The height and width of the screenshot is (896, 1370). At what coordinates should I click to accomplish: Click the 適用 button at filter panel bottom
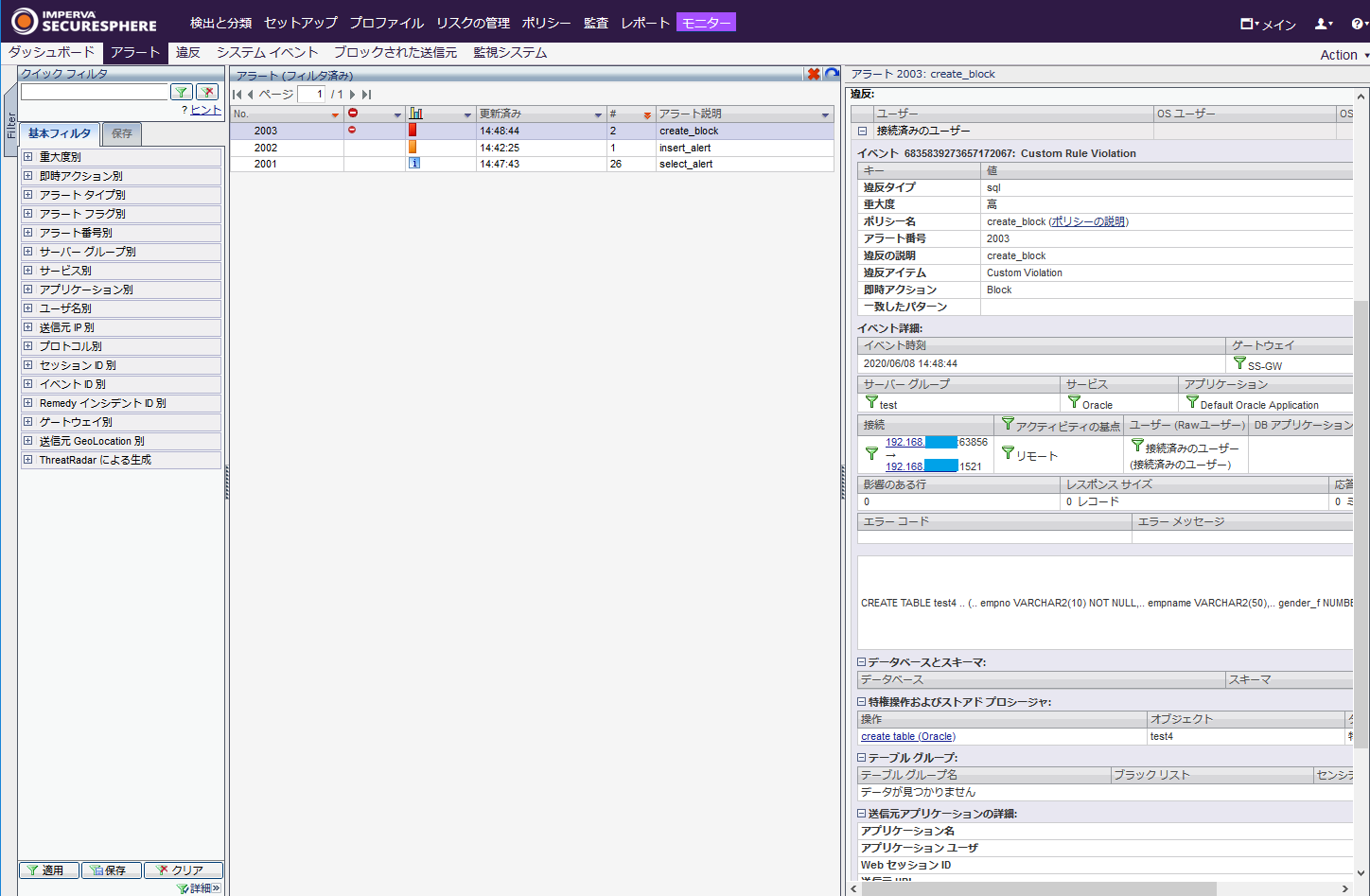click(47, 870)
